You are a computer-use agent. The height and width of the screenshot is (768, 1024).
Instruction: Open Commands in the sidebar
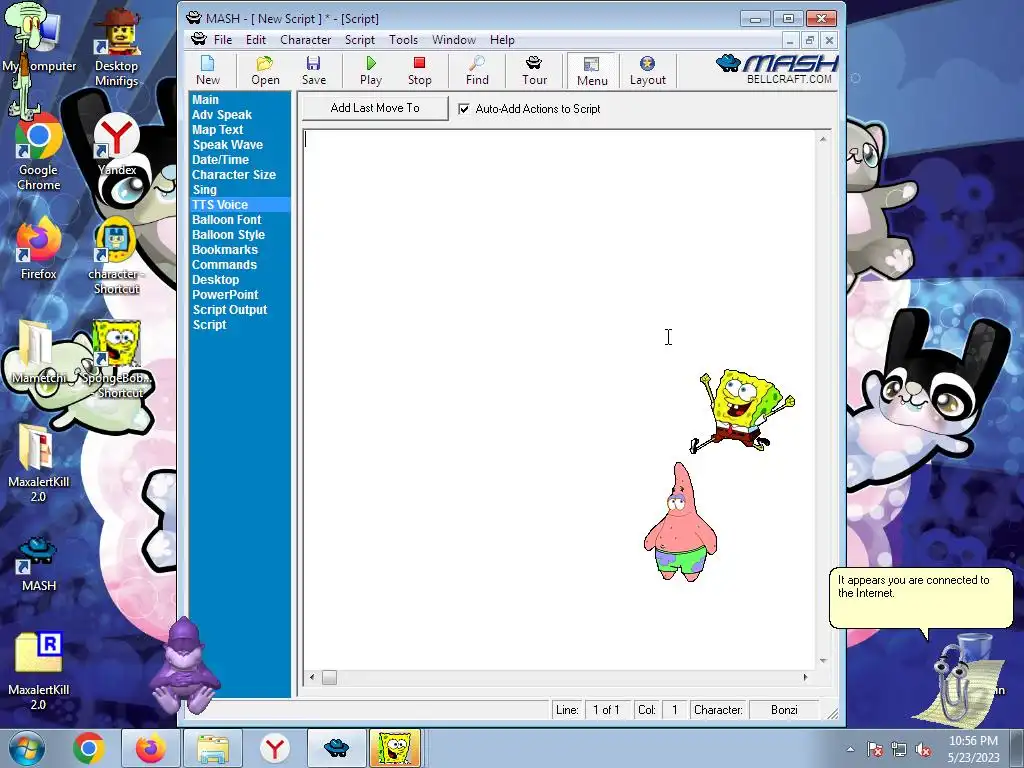click(x=224, y=264)
